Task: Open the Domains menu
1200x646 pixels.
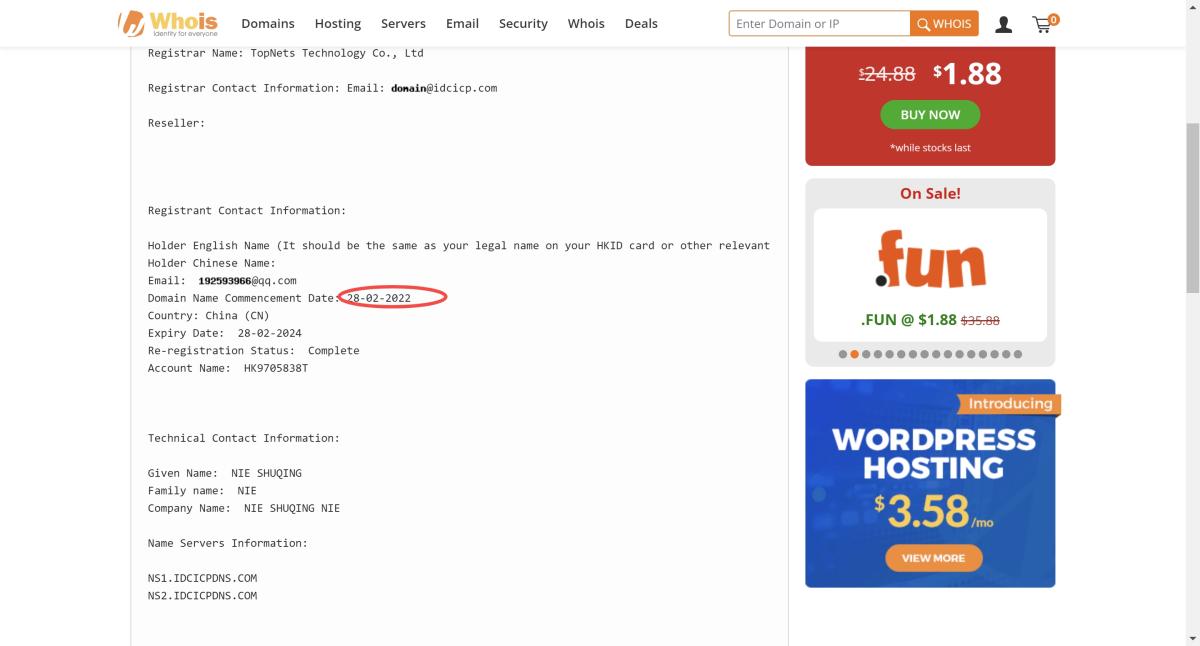Action: click(268, 24)
